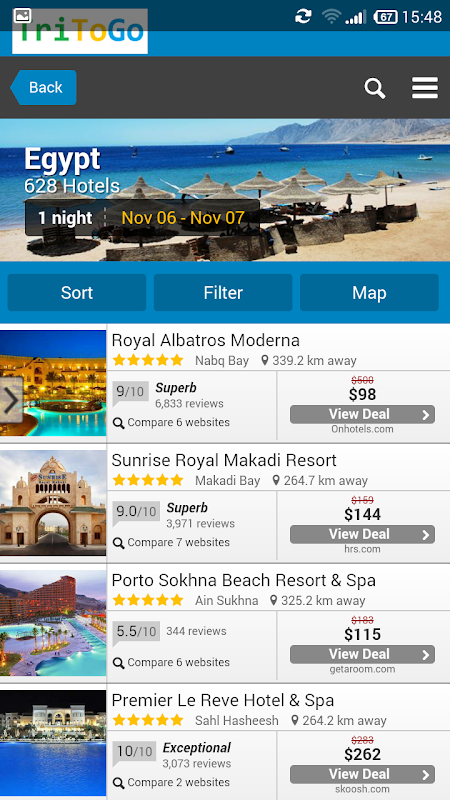Change the Nov 06 - Nov 07 dates
This screenshot has height=800, width=450.
click(x=183, y=218)
